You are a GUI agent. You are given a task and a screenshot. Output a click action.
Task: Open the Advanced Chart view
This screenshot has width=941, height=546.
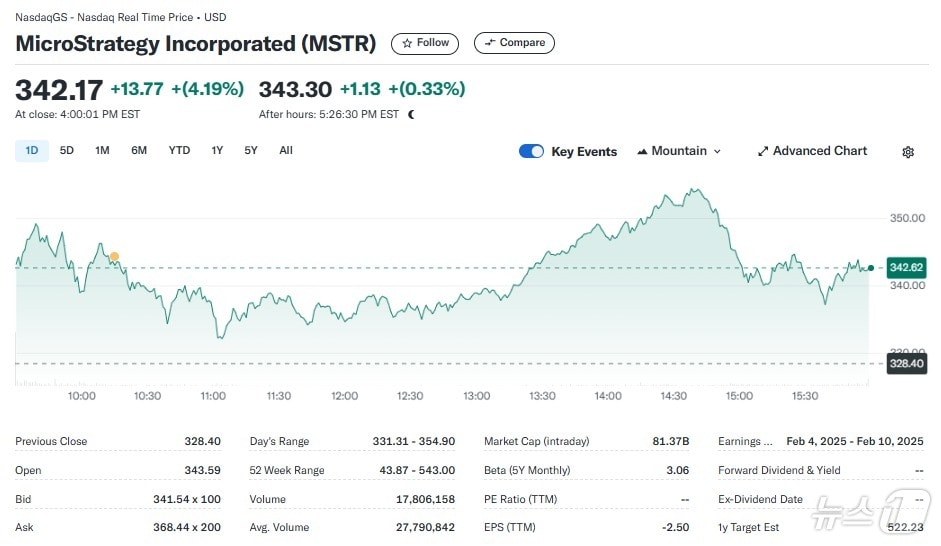click(812, 151)
